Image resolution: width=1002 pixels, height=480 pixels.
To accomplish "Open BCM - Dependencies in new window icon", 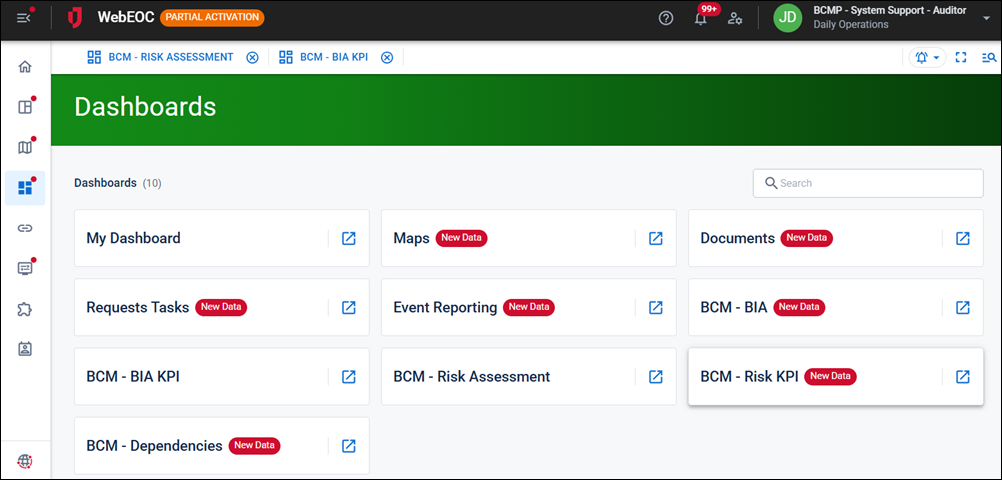I will coord(349,446).
